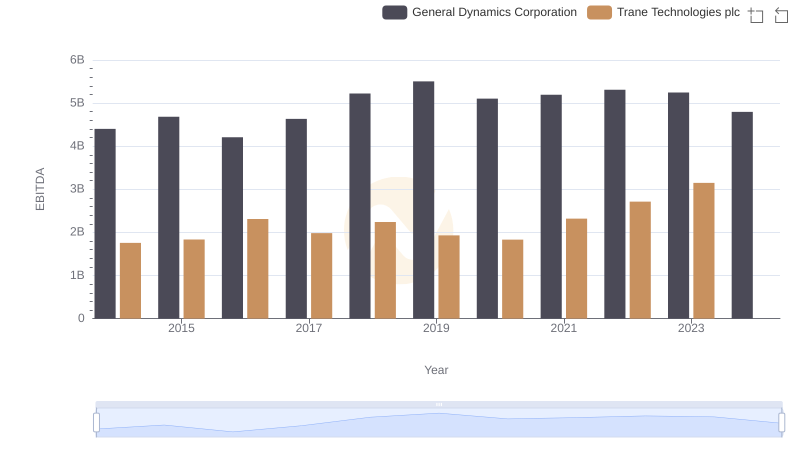Toggle General Dynamics Corporation legend series

pos(479,12)
